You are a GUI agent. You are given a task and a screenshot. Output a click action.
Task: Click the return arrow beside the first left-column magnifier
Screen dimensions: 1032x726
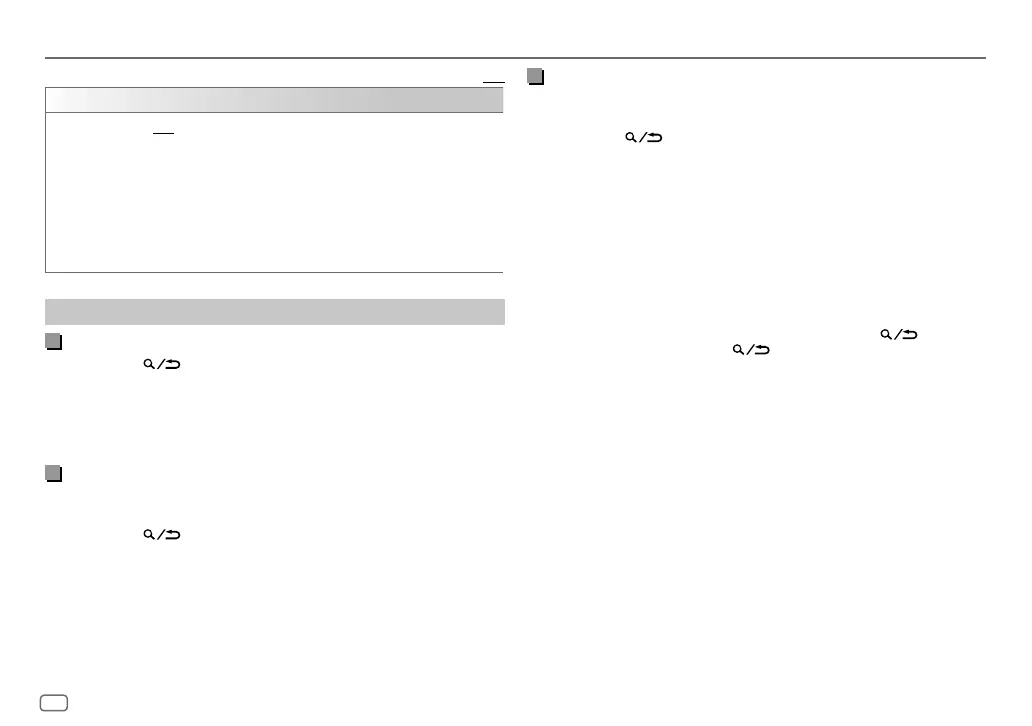point(172,364)
